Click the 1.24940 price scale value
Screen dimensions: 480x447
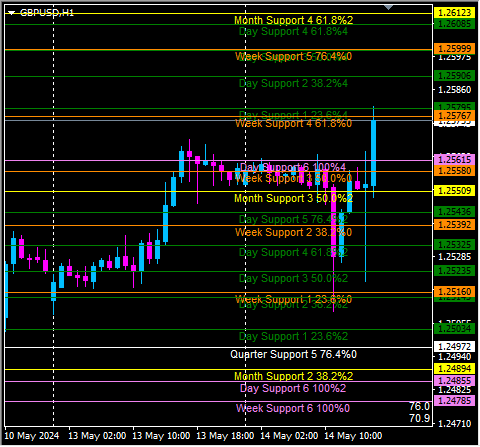(455, 357)
